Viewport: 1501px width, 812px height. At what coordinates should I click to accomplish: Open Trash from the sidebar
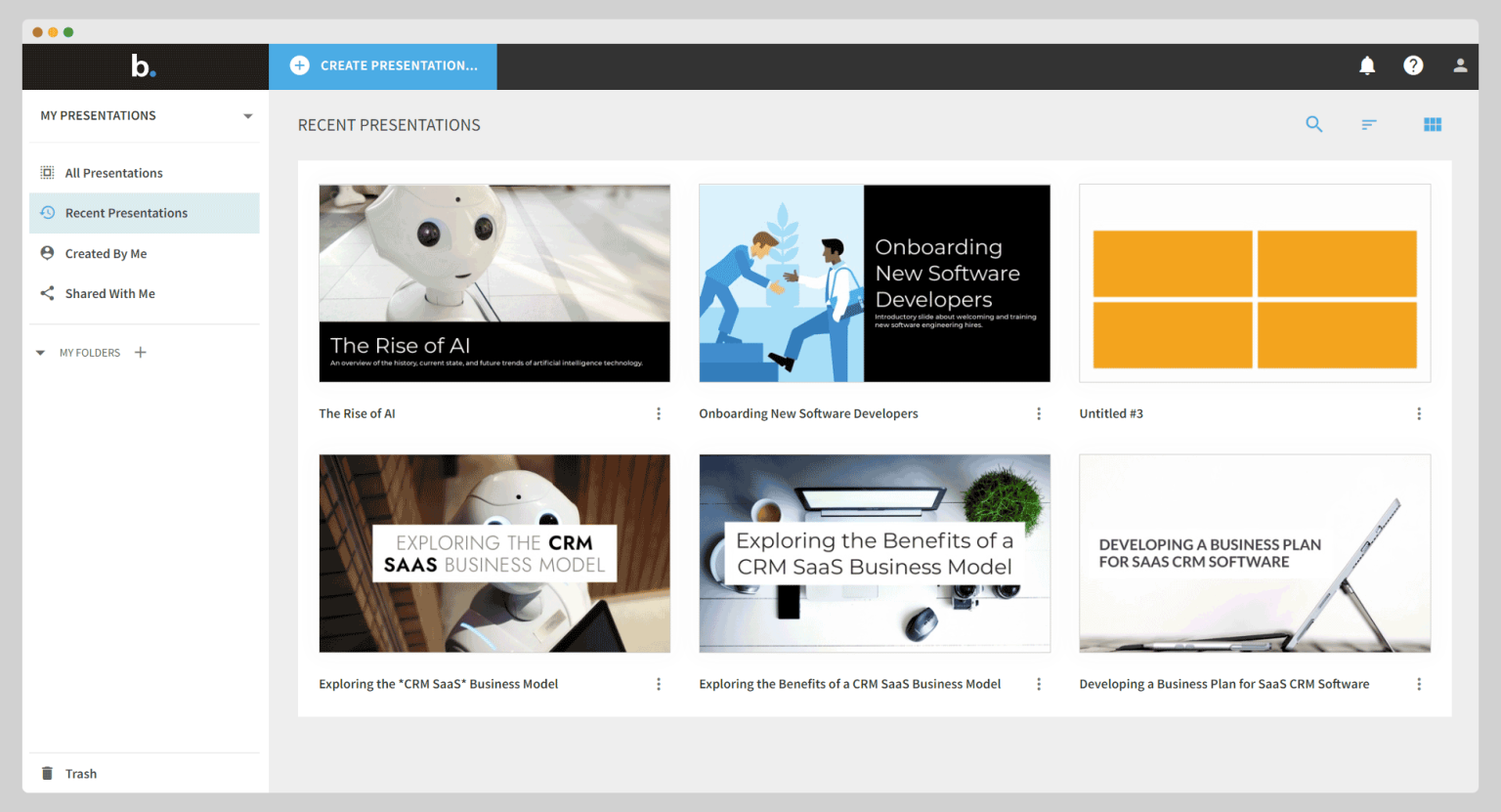pos(81,773)
